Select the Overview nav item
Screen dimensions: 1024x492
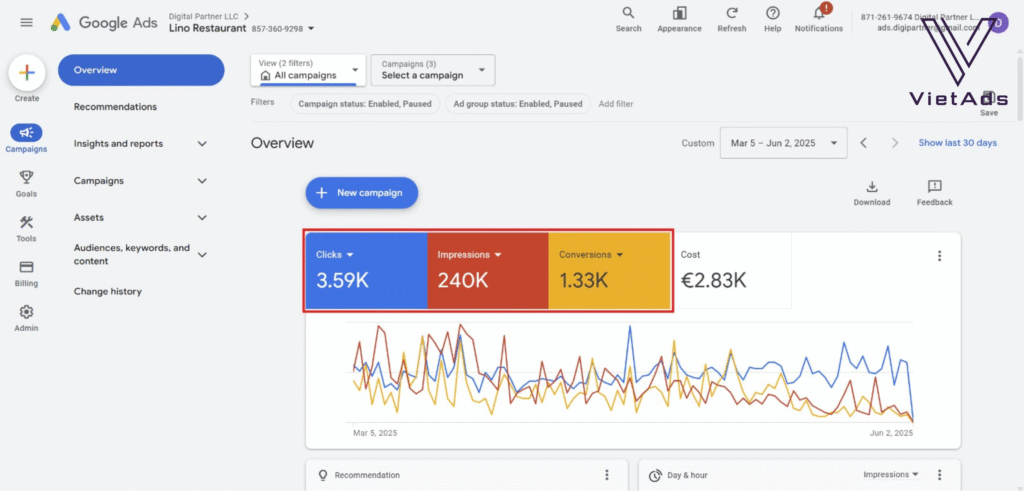click(141, 70)
